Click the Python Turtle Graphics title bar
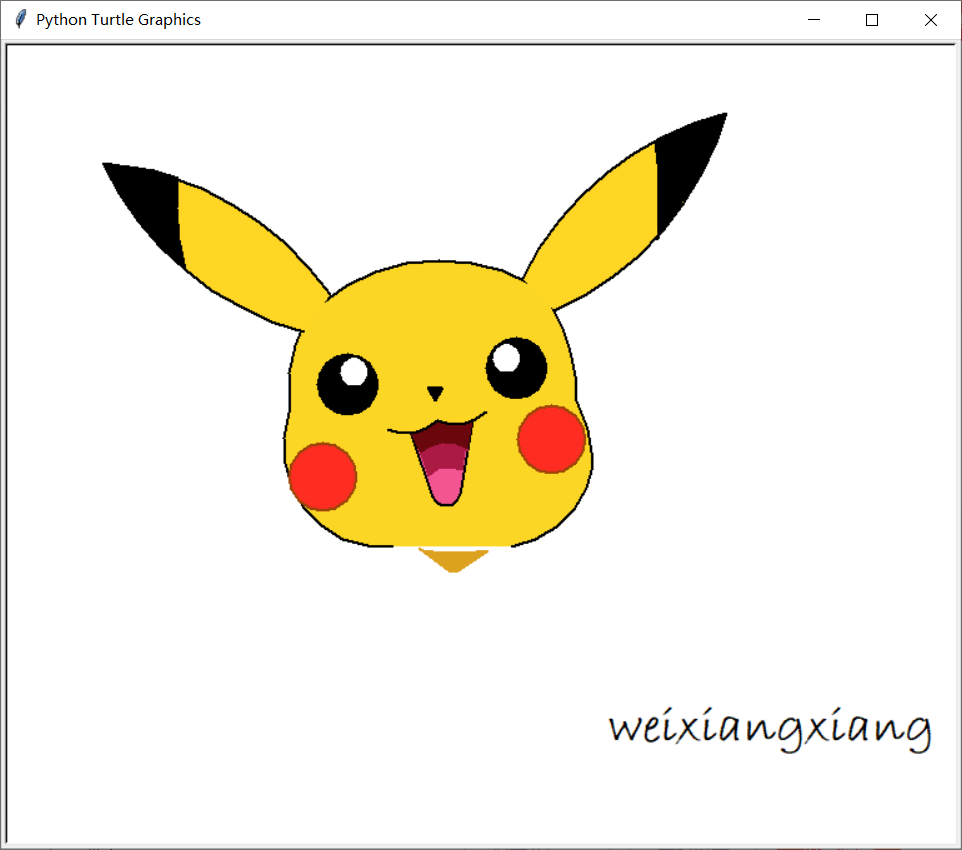Screen dimensions: 962x850 (481, 20)
